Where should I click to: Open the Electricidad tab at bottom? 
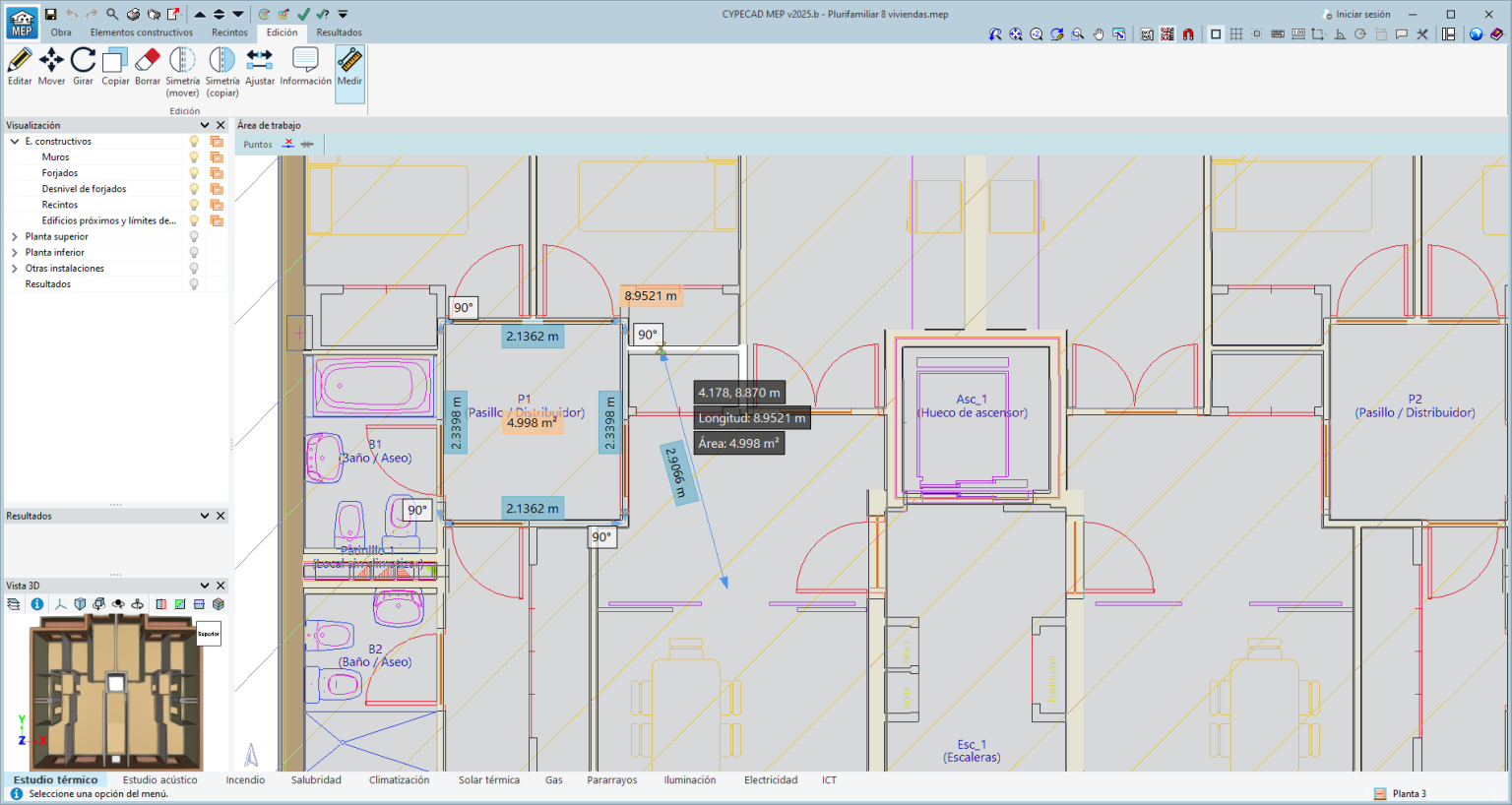[x=772, y=779]
